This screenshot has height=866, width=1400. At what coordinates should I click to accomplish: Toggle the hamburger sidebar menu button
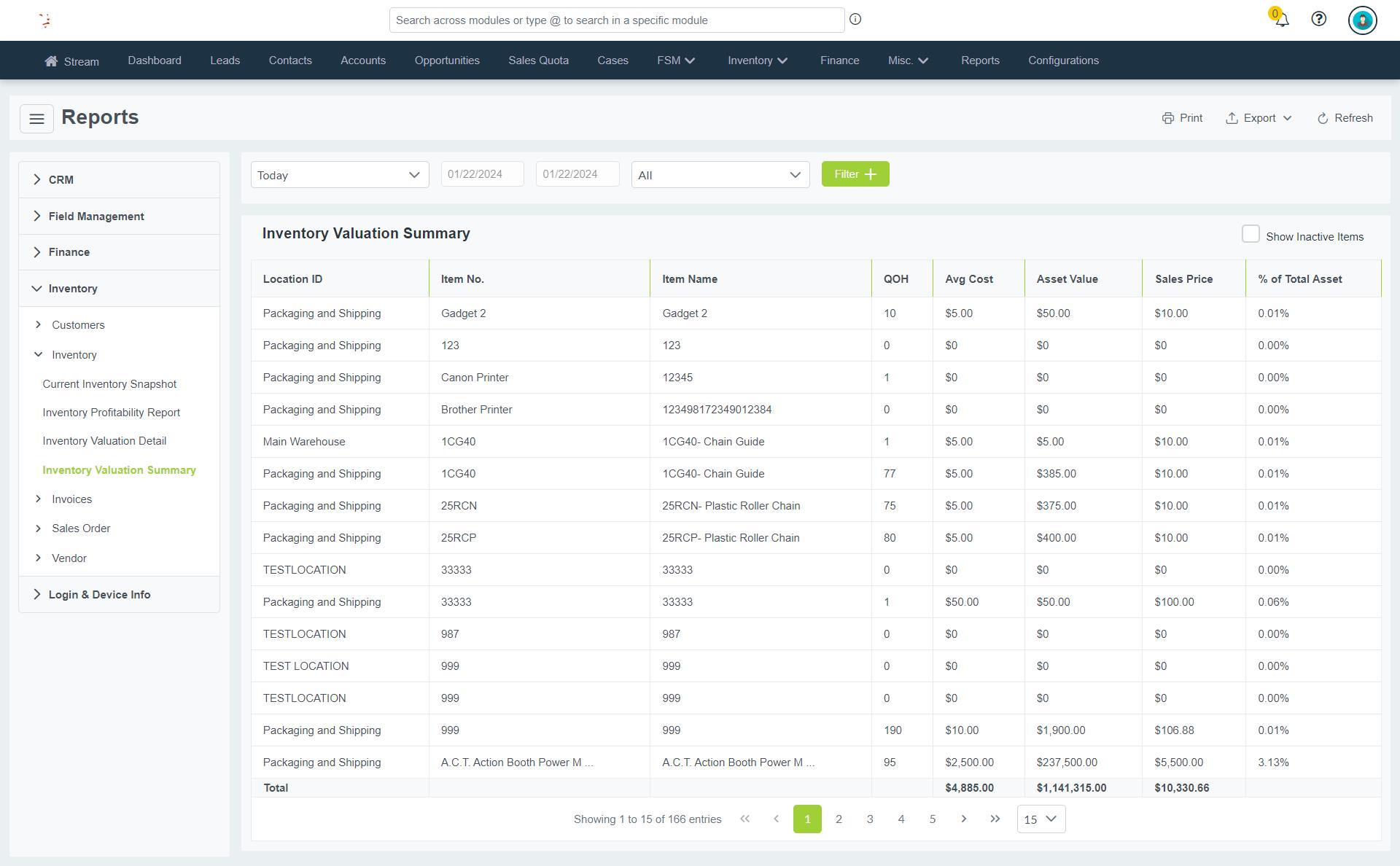point(36,119)
